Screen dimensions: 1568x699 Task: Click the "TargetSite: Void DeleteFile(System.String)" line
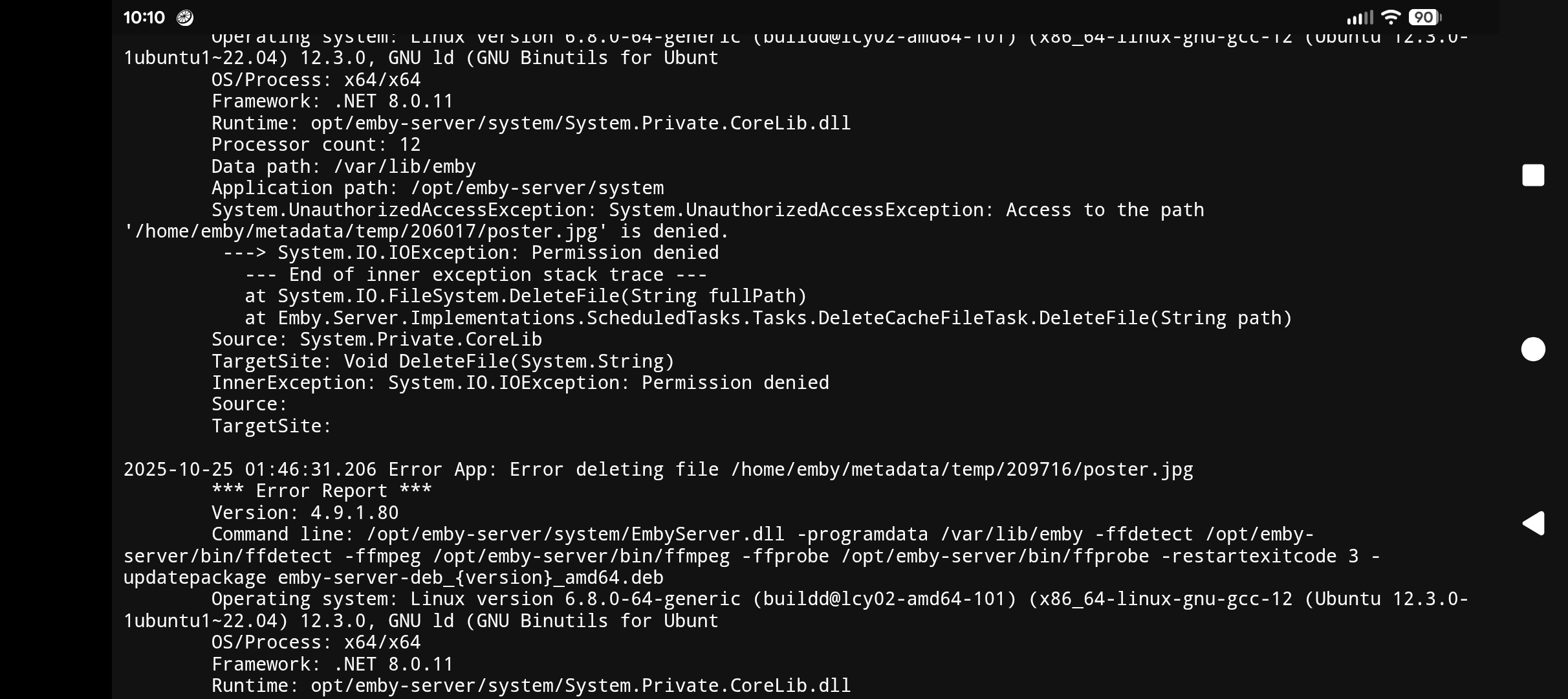pos(442,361)
